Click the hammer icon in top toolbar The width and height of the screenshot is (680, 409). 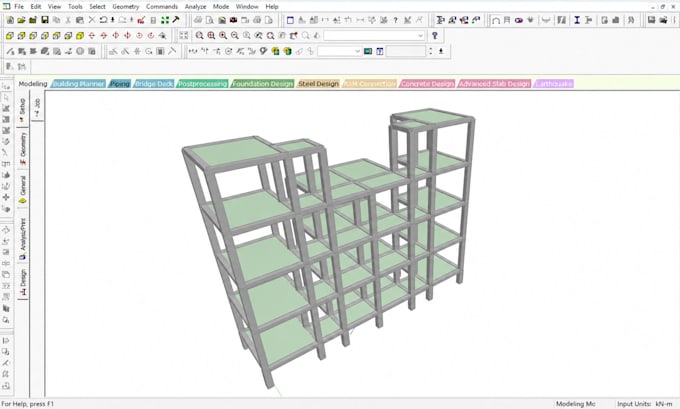tap(176, 20)
